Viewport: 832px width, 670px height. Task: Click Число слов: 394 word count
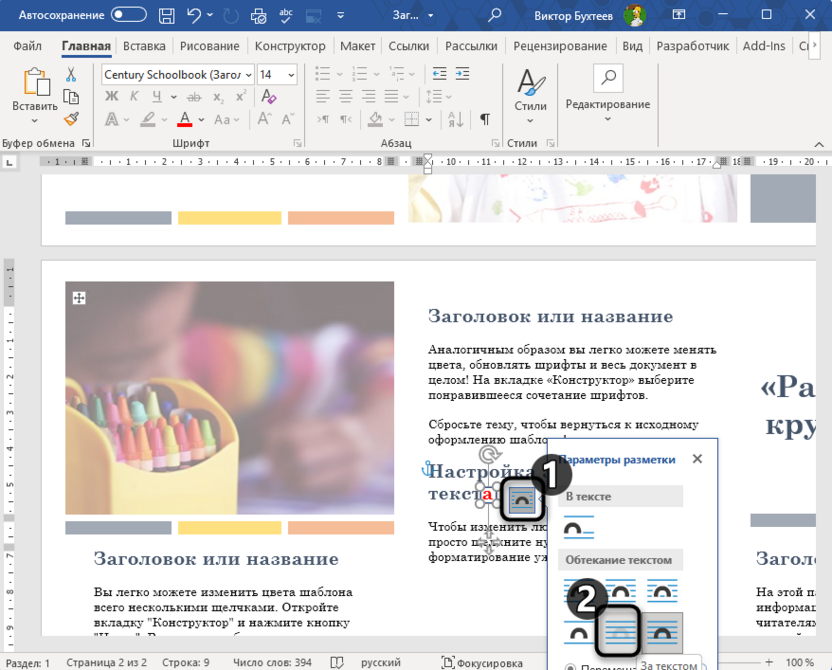coord(272,663)
